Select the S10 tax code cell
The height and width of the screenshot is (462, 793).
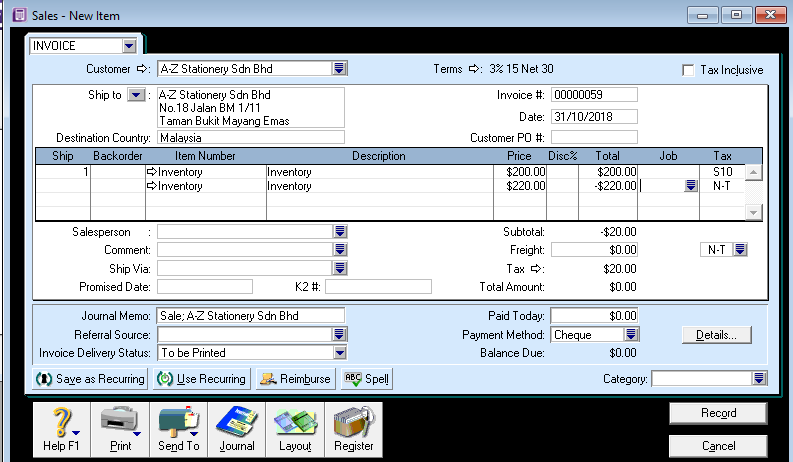[722, 172]
